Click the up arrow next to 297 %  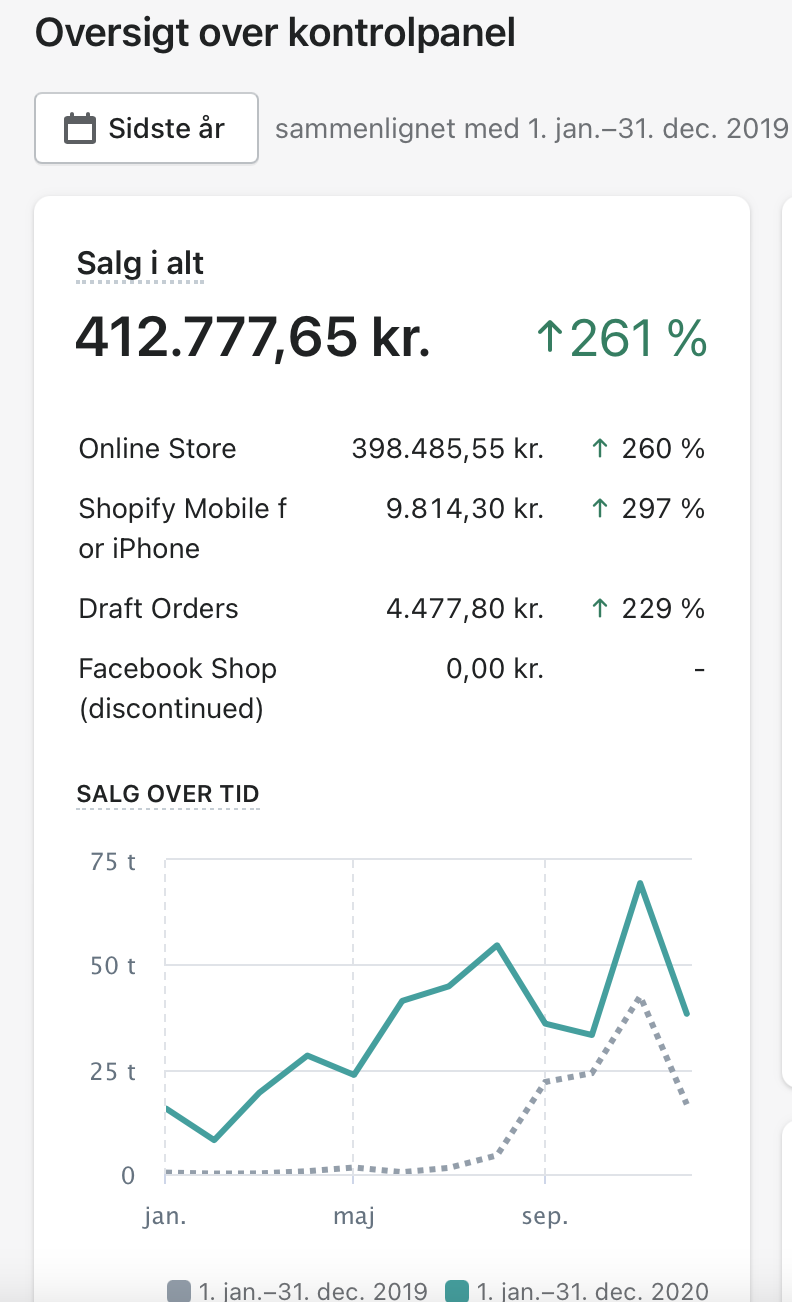pyautogui.click(x=599, y=509)
